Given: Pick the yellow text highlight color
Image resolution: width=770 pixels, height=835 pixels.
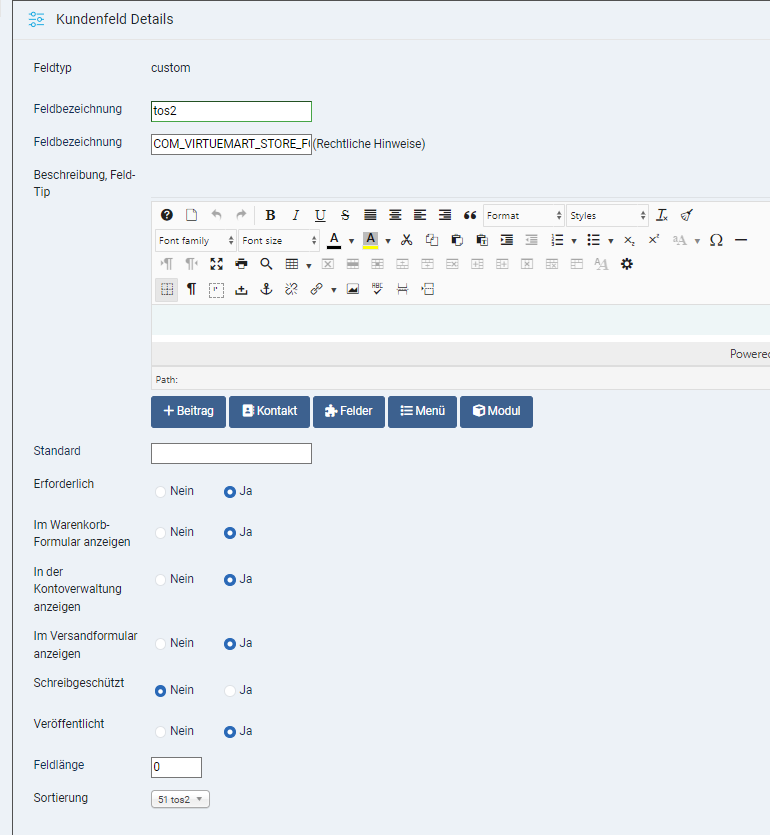Looking at the screenshot, I should click(370, 240).
